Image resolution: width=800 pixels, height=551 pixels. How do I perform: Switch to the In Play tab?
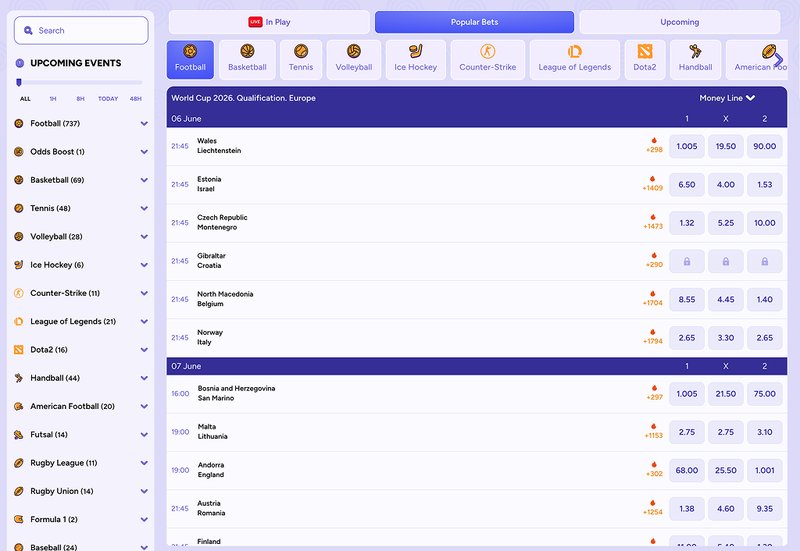268,22
